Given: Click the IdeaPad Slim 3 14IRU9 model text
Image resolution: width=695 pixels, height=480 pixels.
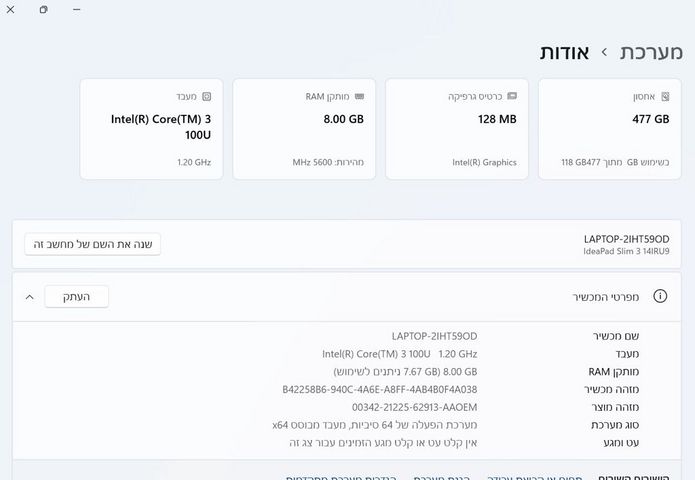Looking at the screenshot, I should coord(626,251).
